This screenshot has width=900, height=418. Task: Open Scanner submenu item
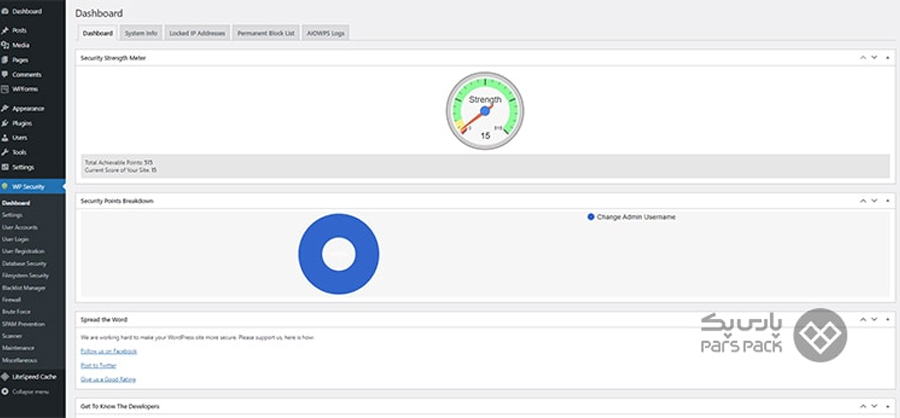[x=11, y=336]
